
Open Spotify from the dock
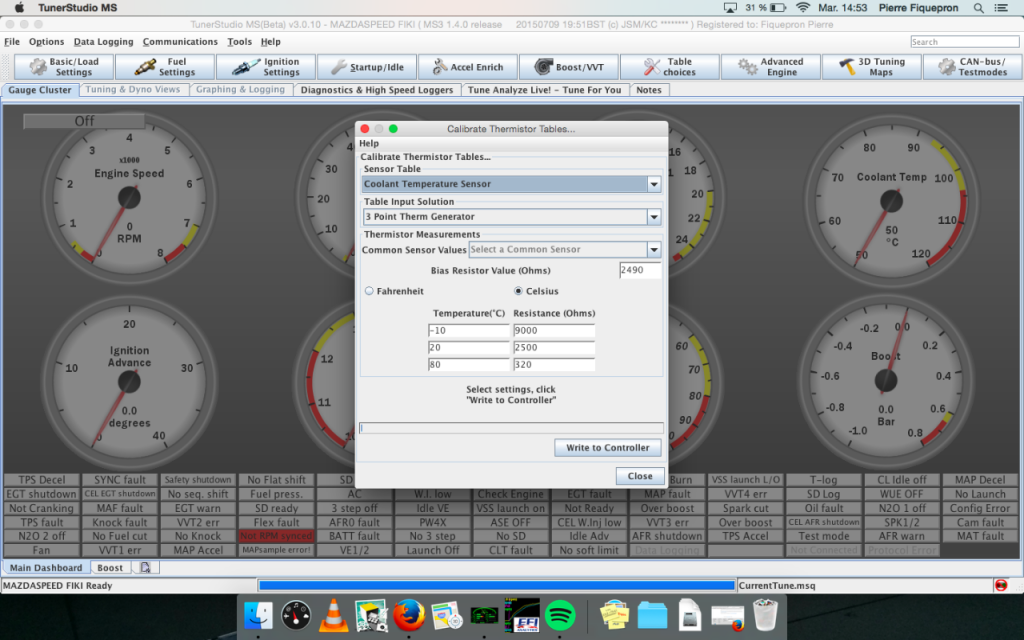click(560, 616)
